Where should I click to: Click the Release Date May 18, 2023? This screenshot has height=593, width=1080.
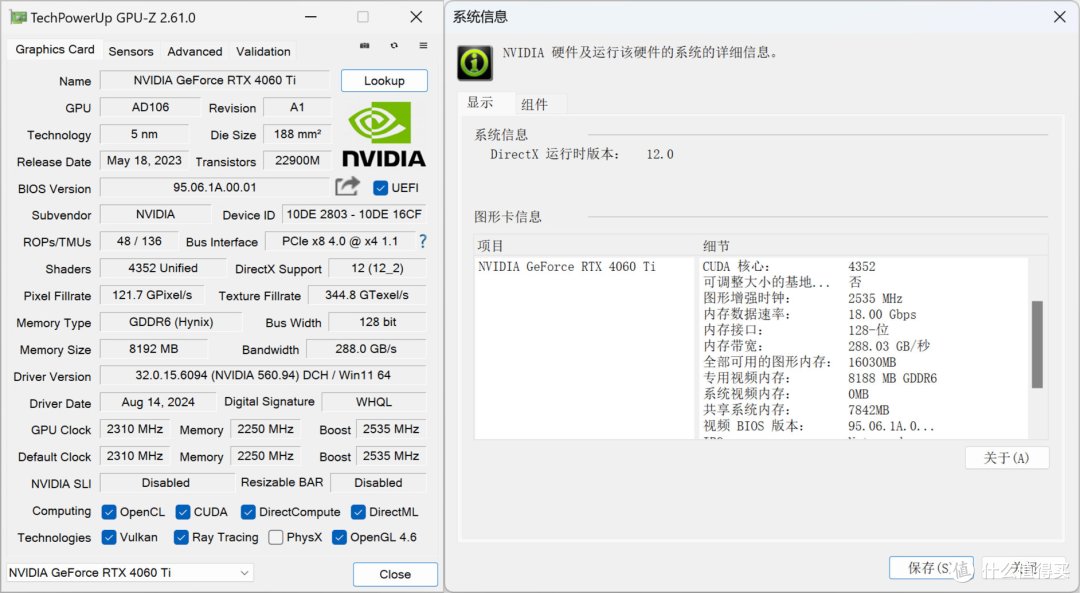coord(145,160)
